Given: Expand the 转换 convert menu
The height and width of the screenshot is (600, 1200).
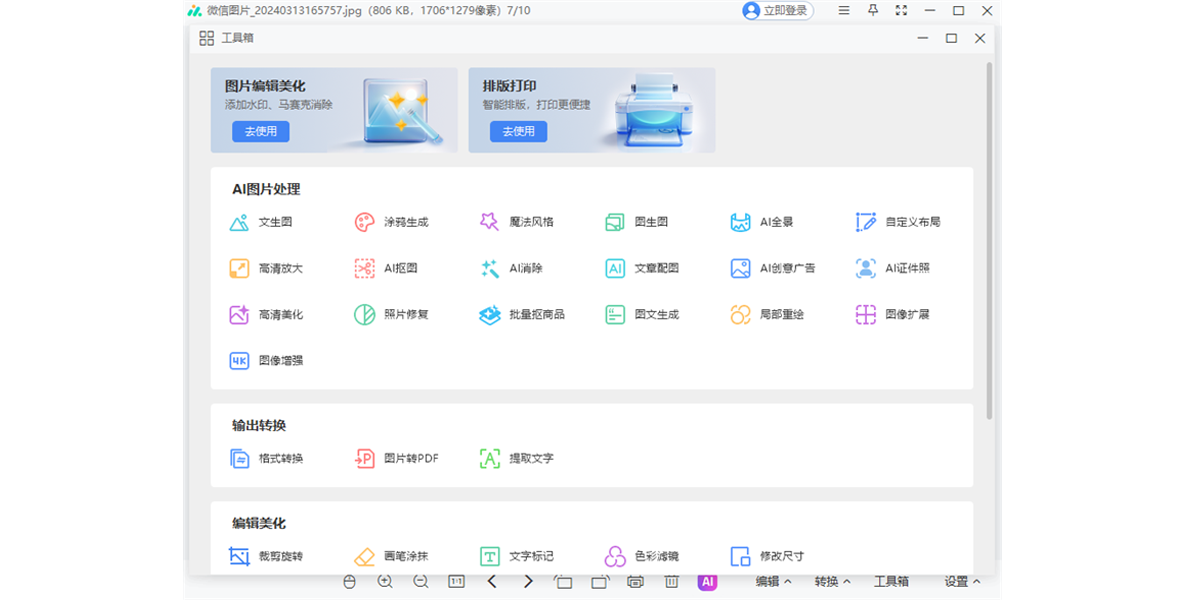Looking at the screenshot, I should click(832, 582).
